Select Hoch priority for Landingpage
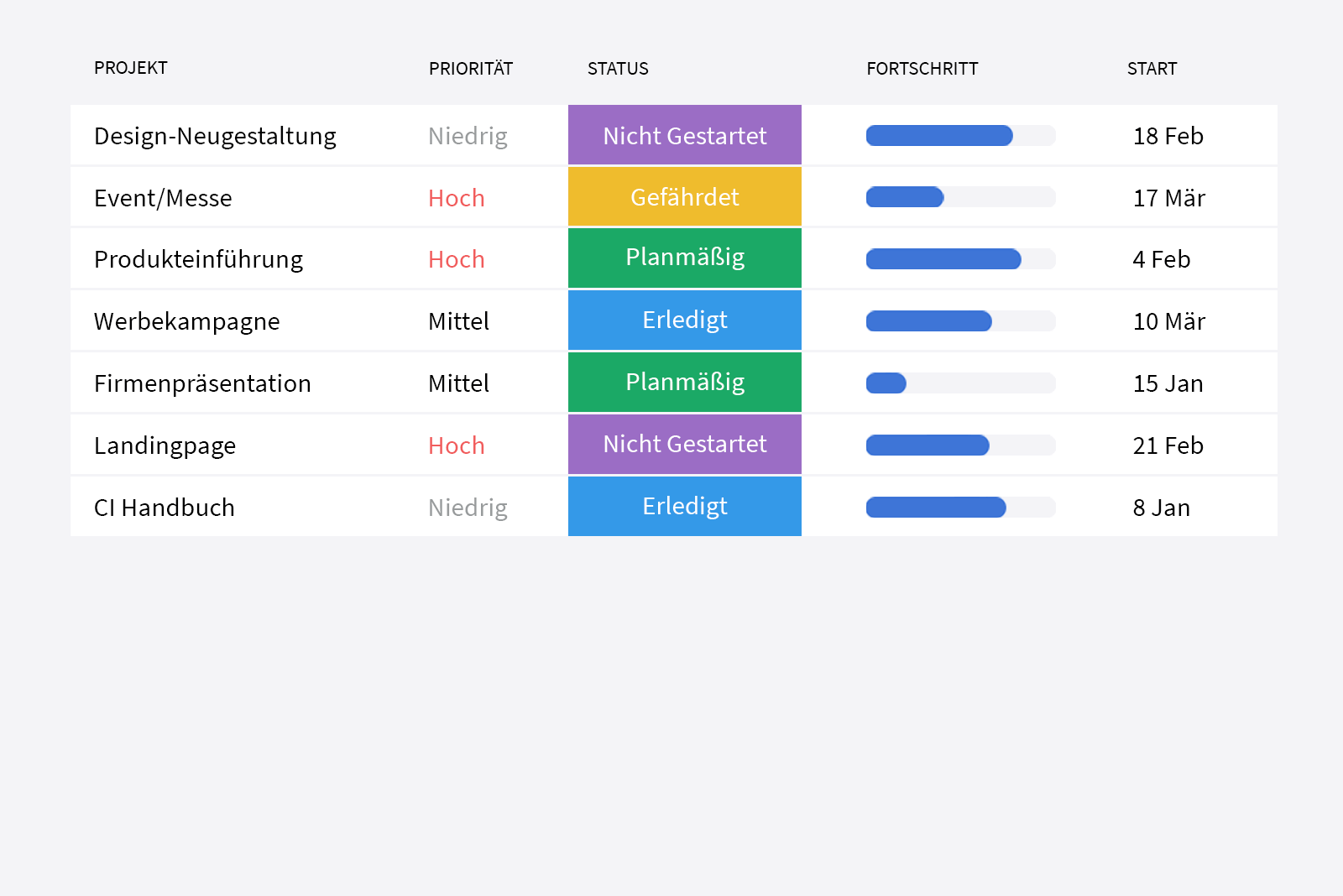Screen dimensions: 1343x896 tap(457, 445)
